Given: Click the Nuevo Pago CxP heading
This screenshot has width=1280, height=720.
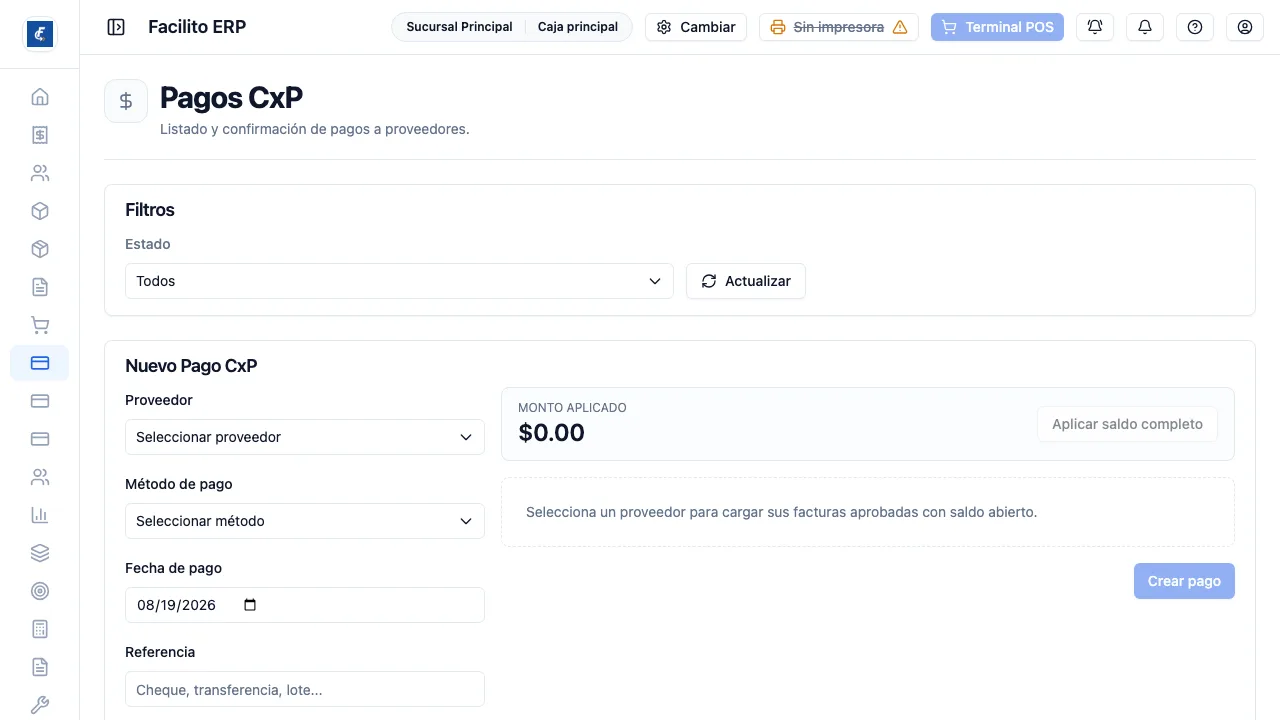Looking at the screenshot, I should point(191,366).
